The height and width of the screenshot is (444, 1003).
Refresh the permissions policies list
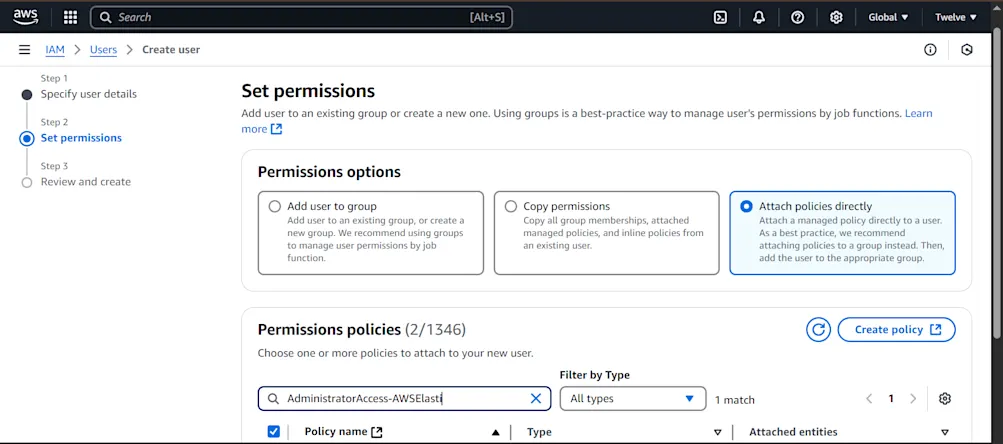(x=818, y=329)
